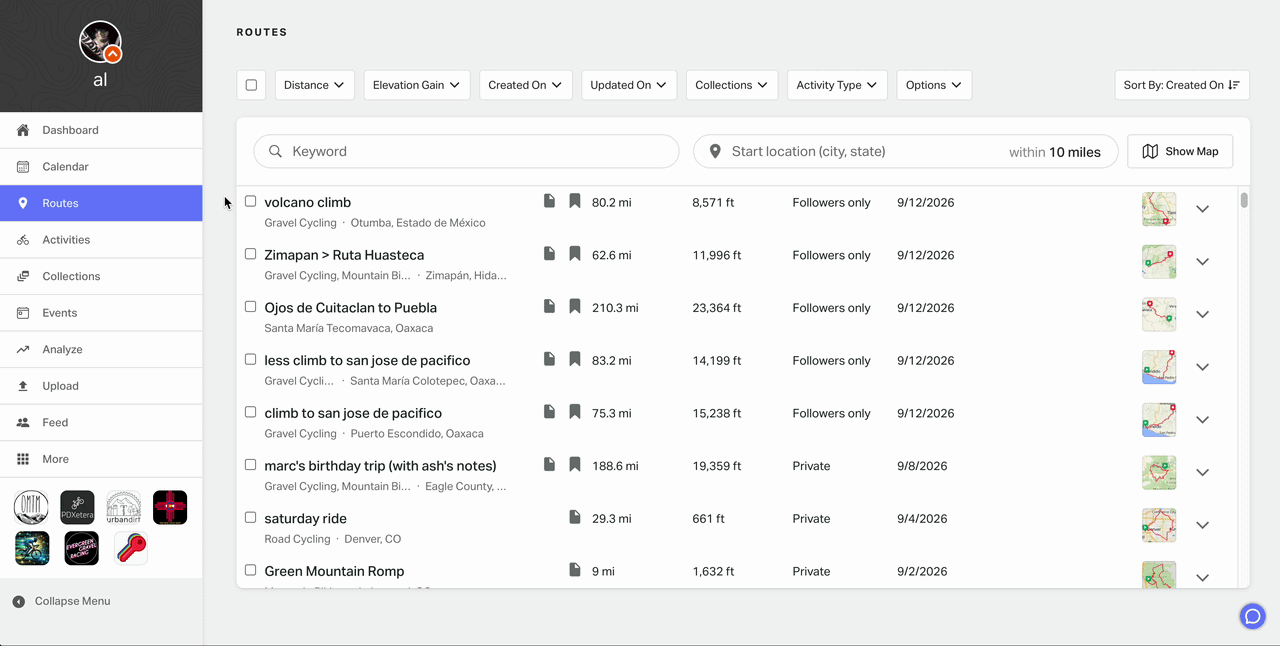The height and width of the screenshot is (646, 1280).
Task: Click the bookmark icon for volcano climb
Action: [x=575, y=201]
